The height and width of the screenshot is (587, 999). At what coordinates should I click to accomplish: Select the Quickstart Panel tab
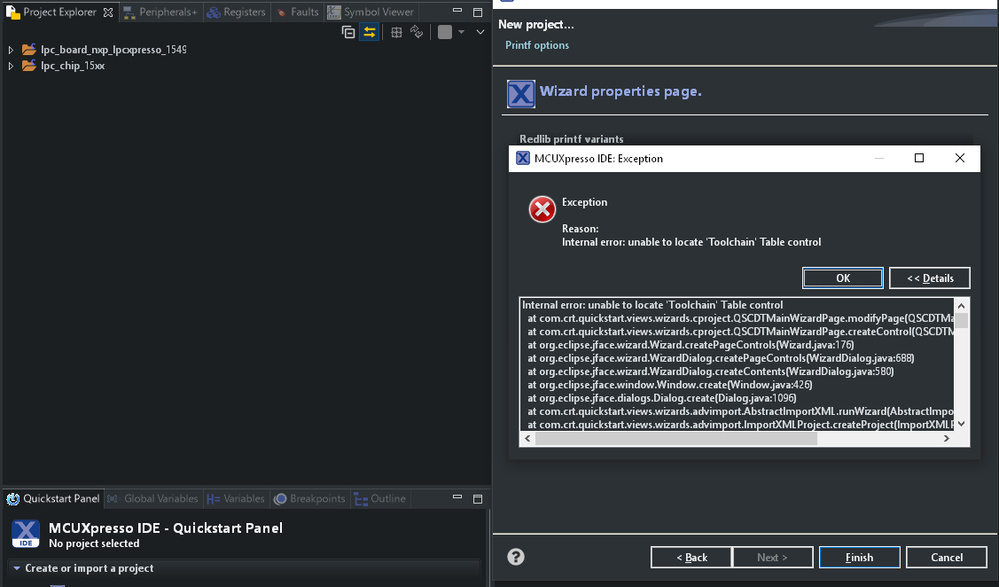[x=54, y=498]
